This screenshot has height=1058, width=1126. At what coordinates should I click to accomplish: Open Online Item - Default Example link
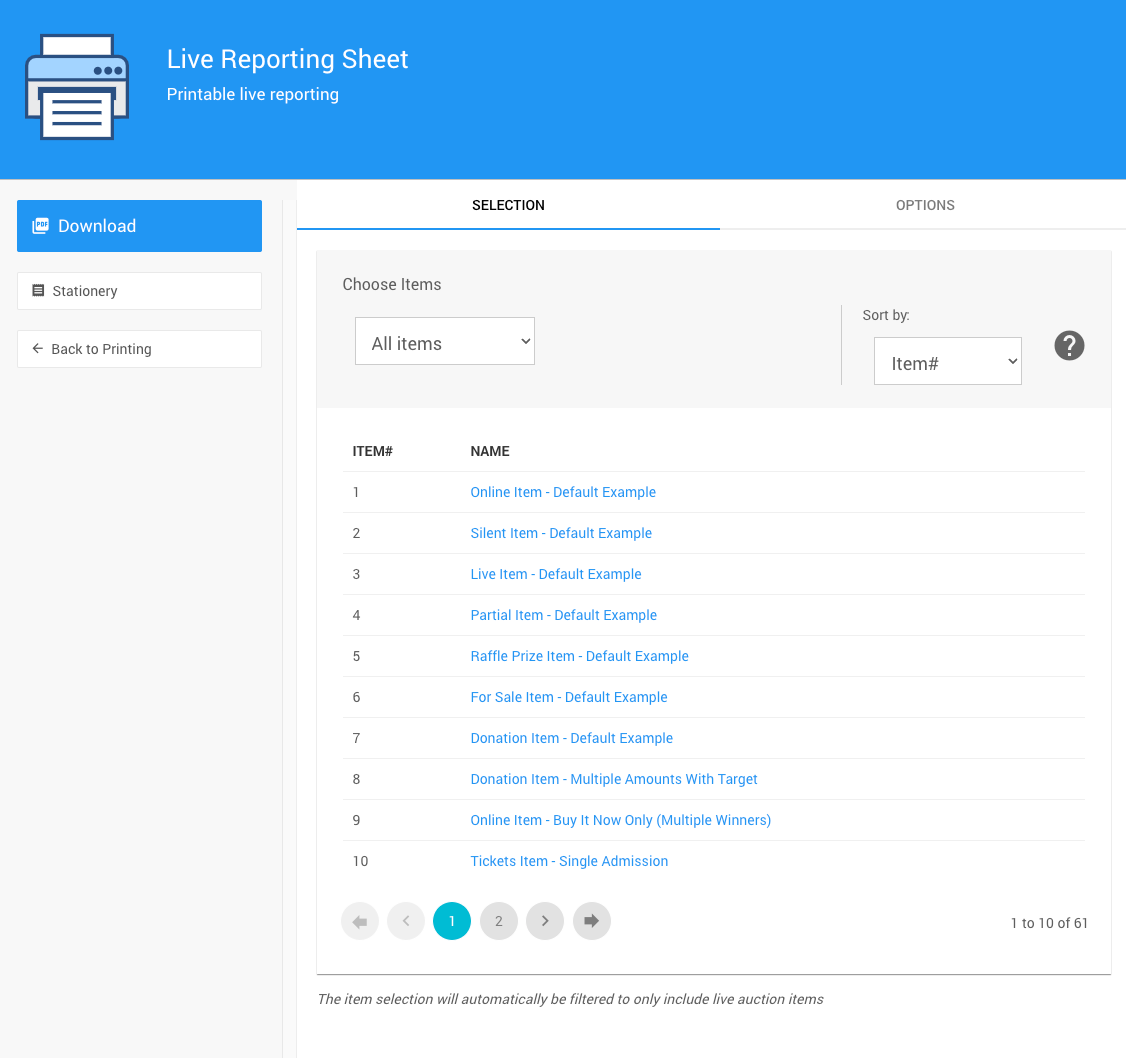[563, 492]
